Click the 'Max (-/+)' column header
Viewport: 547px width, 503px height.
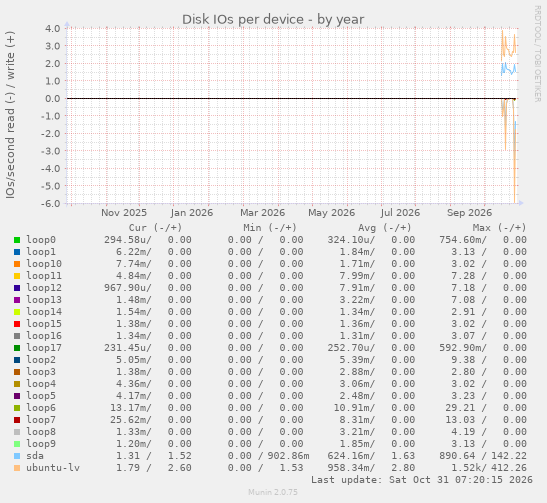tap(499, 228)
